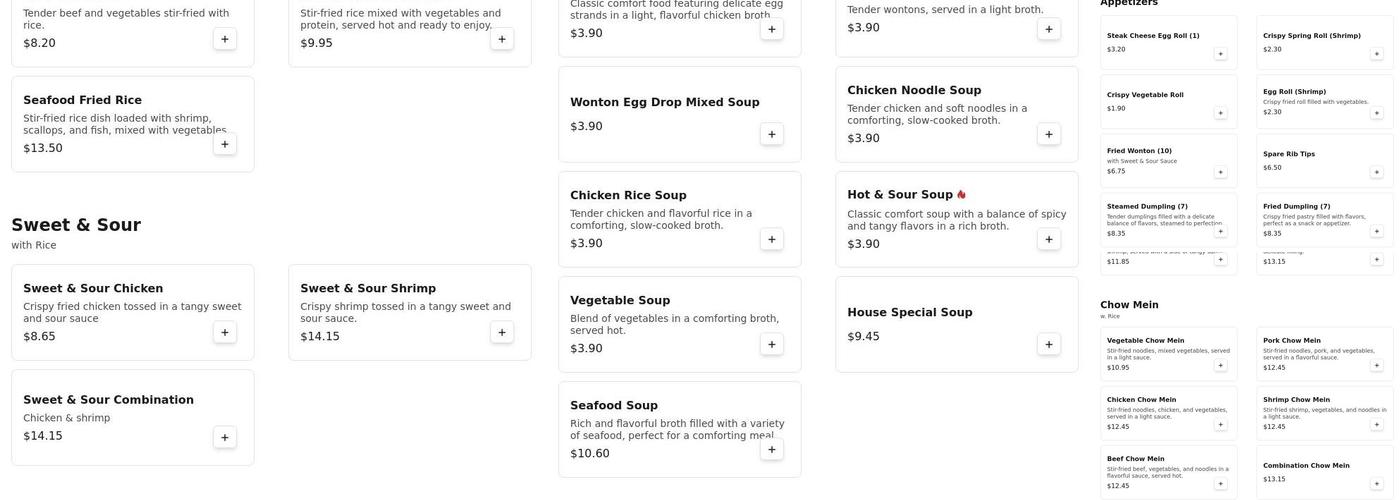
Task: Add Chicken Rice Soup to order
Action: coord(772,239)
